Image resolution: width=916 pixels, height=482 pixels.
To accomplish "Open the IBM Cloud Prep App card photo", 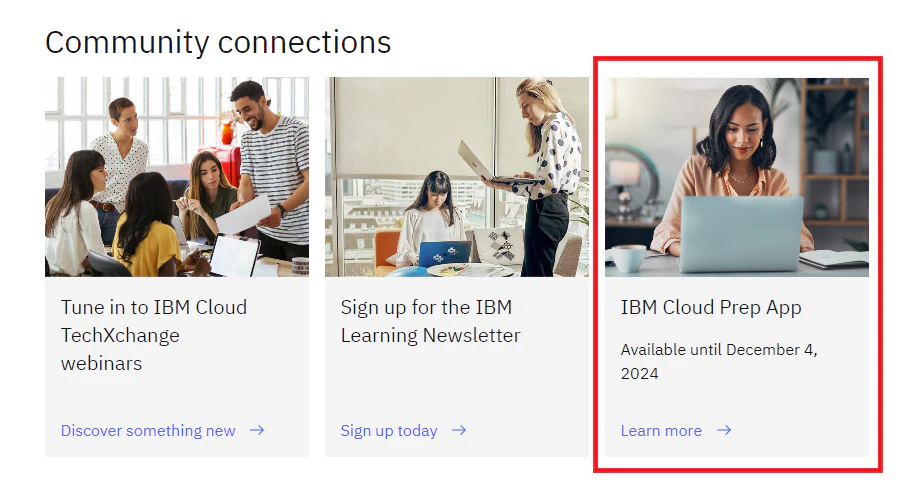I will tap(737, 177).
